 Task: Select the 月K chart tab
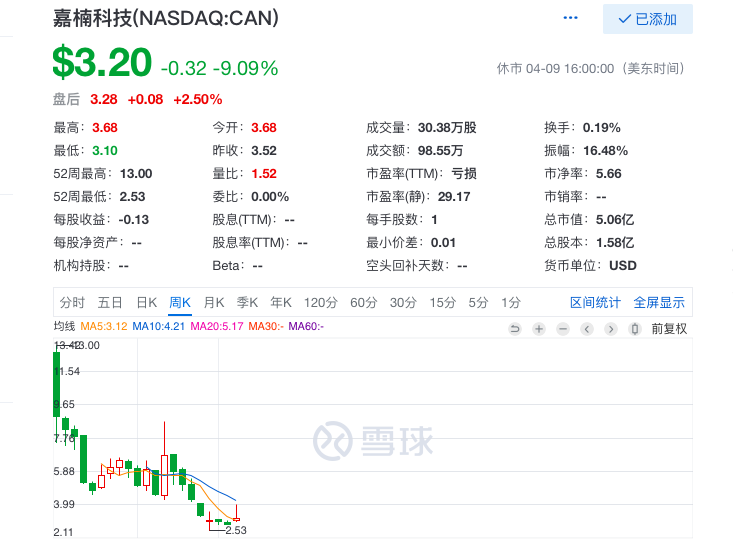[x=214, y=303]
